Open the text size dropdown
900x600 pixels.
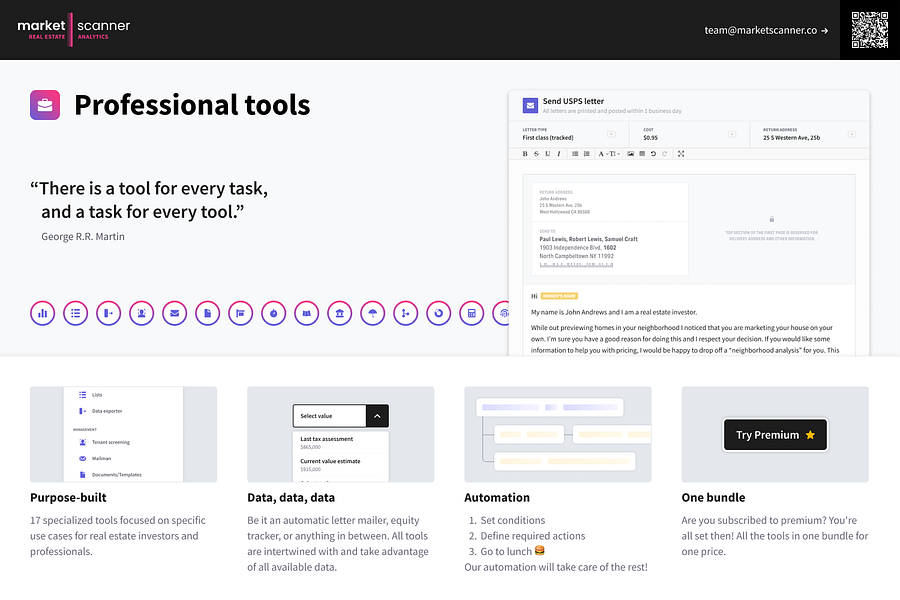point(614,154)
